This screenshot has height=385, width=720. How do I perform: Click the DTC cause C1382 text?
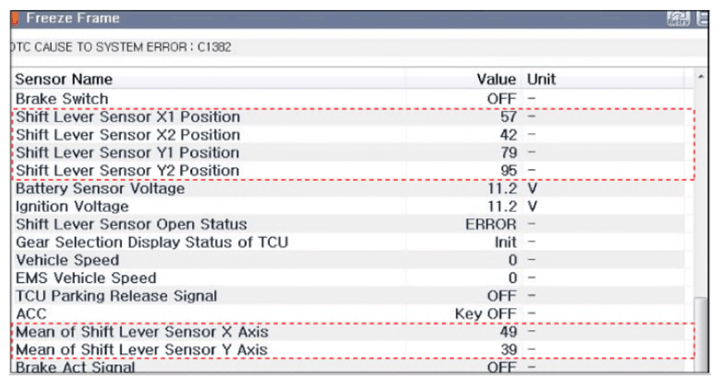pos(121,47)
